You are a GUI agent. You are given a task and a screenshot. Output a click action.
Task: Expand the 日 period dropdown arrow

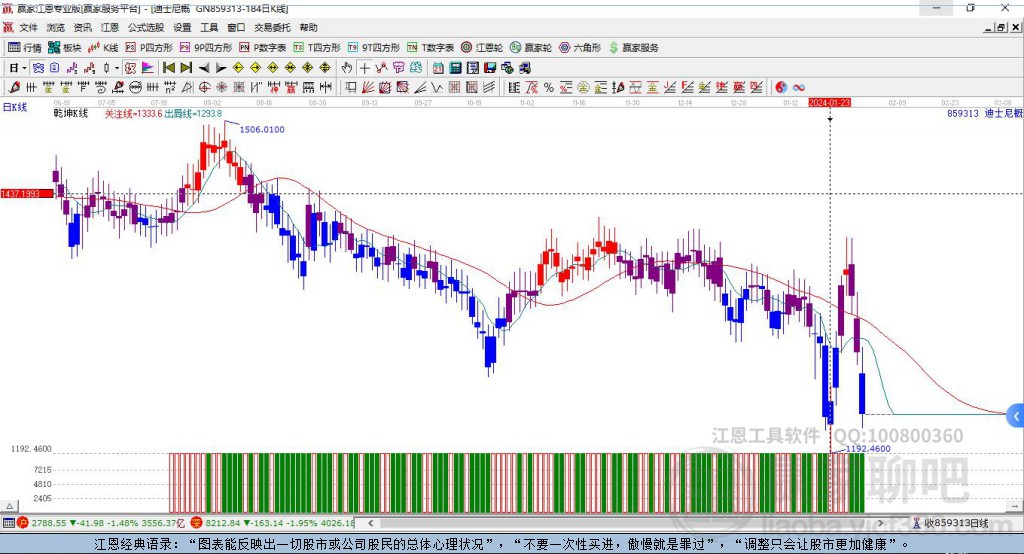click(x=25, y=67)
